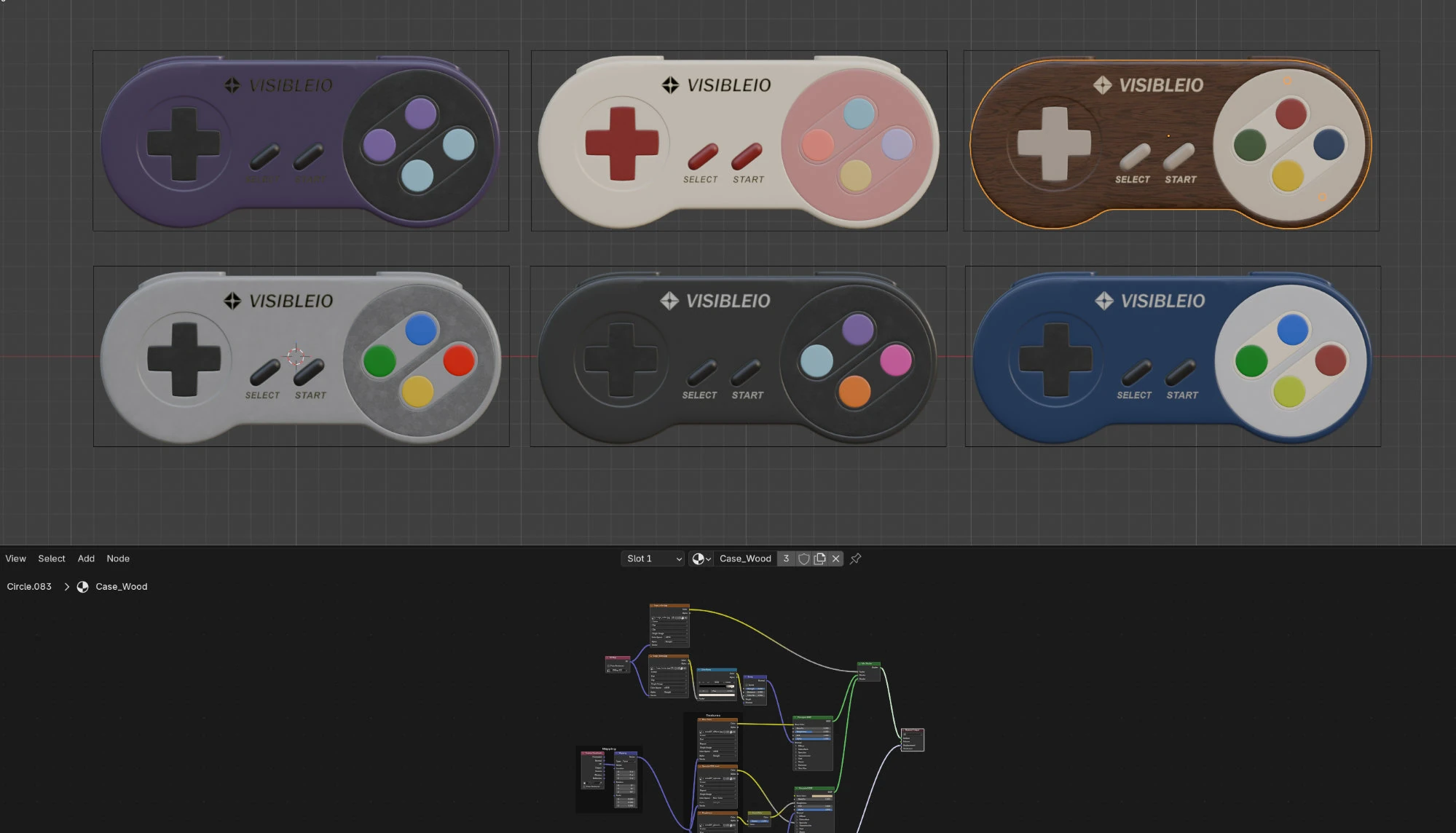Click the white D-pad on wood controller
Image resolution: width=1456 pixels, height=833 pixels.
coord(1054,143)
